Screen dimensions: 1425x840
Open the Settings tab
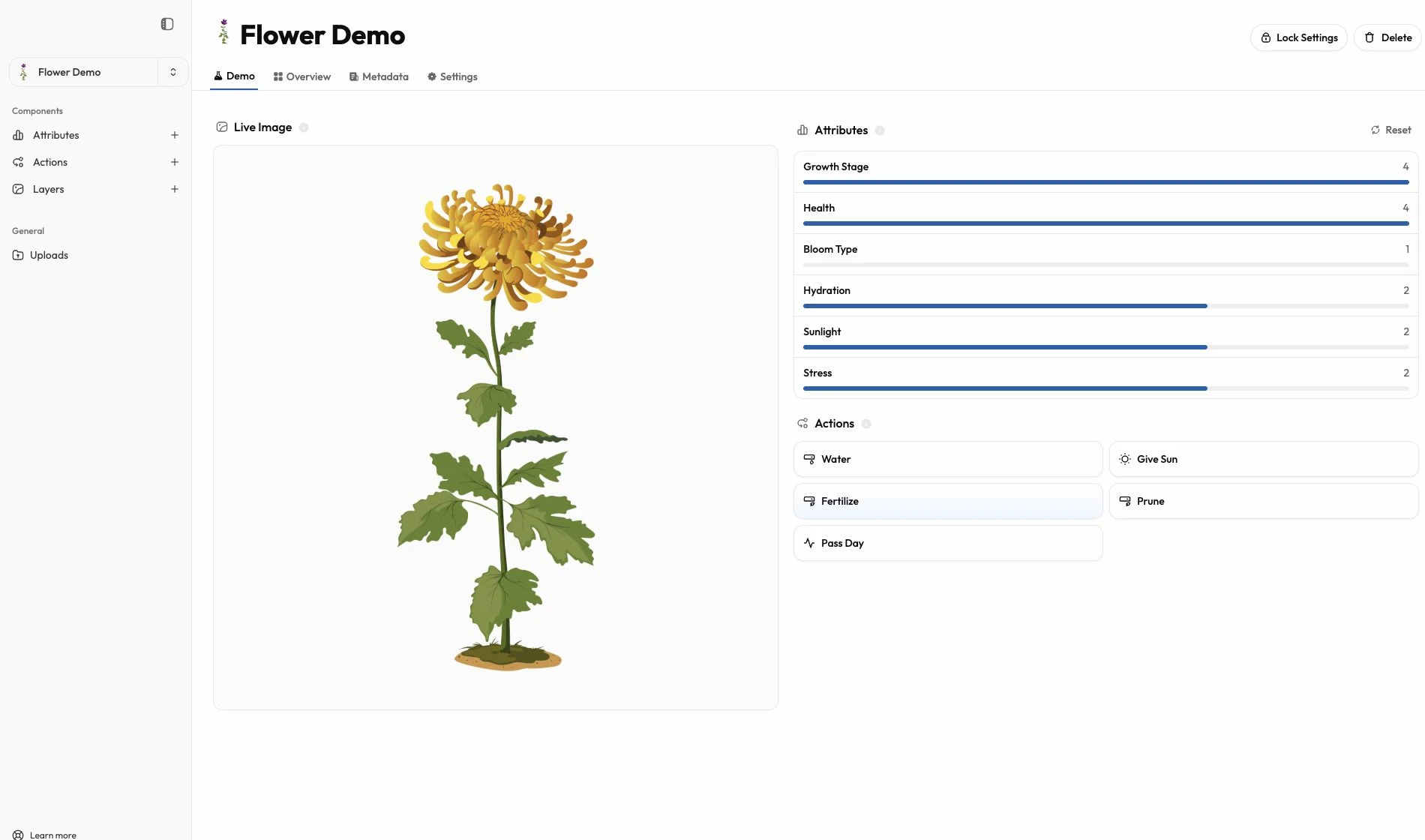tap(452, 76)
